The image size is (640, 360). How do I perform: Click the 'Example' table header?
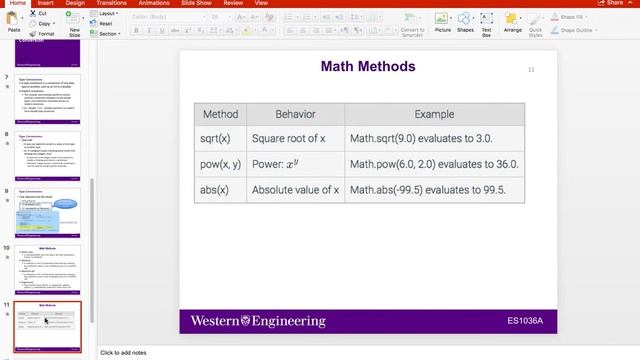(x=434, y=114)
